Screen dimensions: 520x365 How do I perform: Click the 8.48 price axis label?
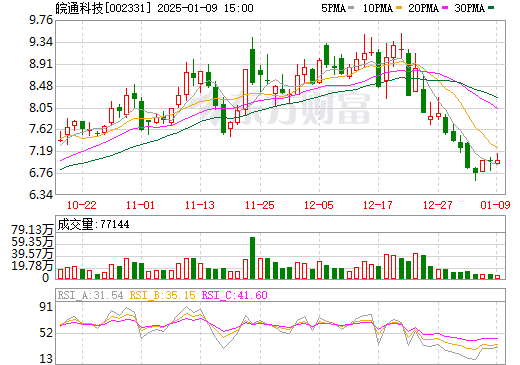41,86
